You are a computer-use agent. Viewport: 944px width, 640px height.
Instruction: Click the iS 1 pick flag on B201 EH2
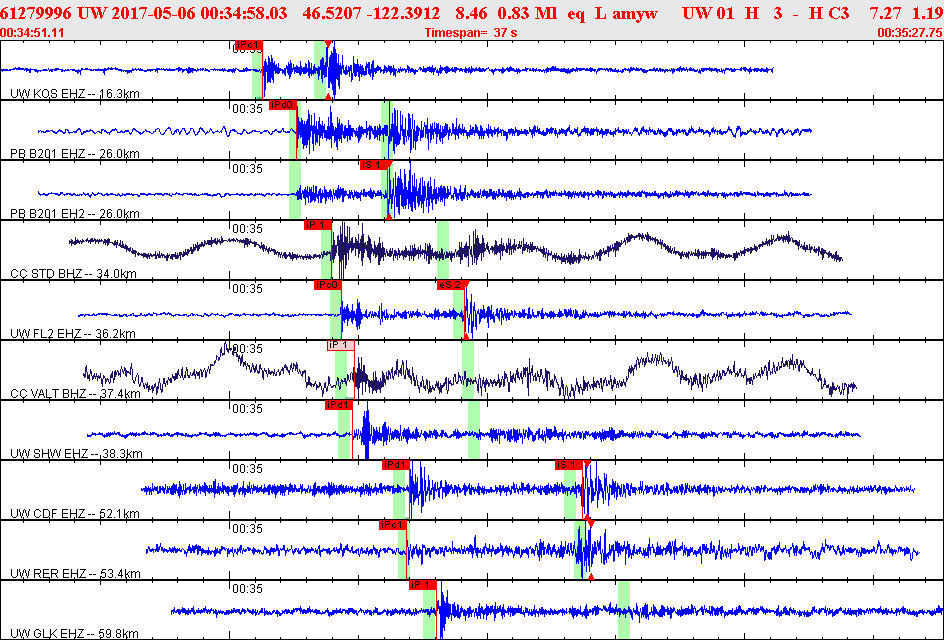tap(374, 165)
